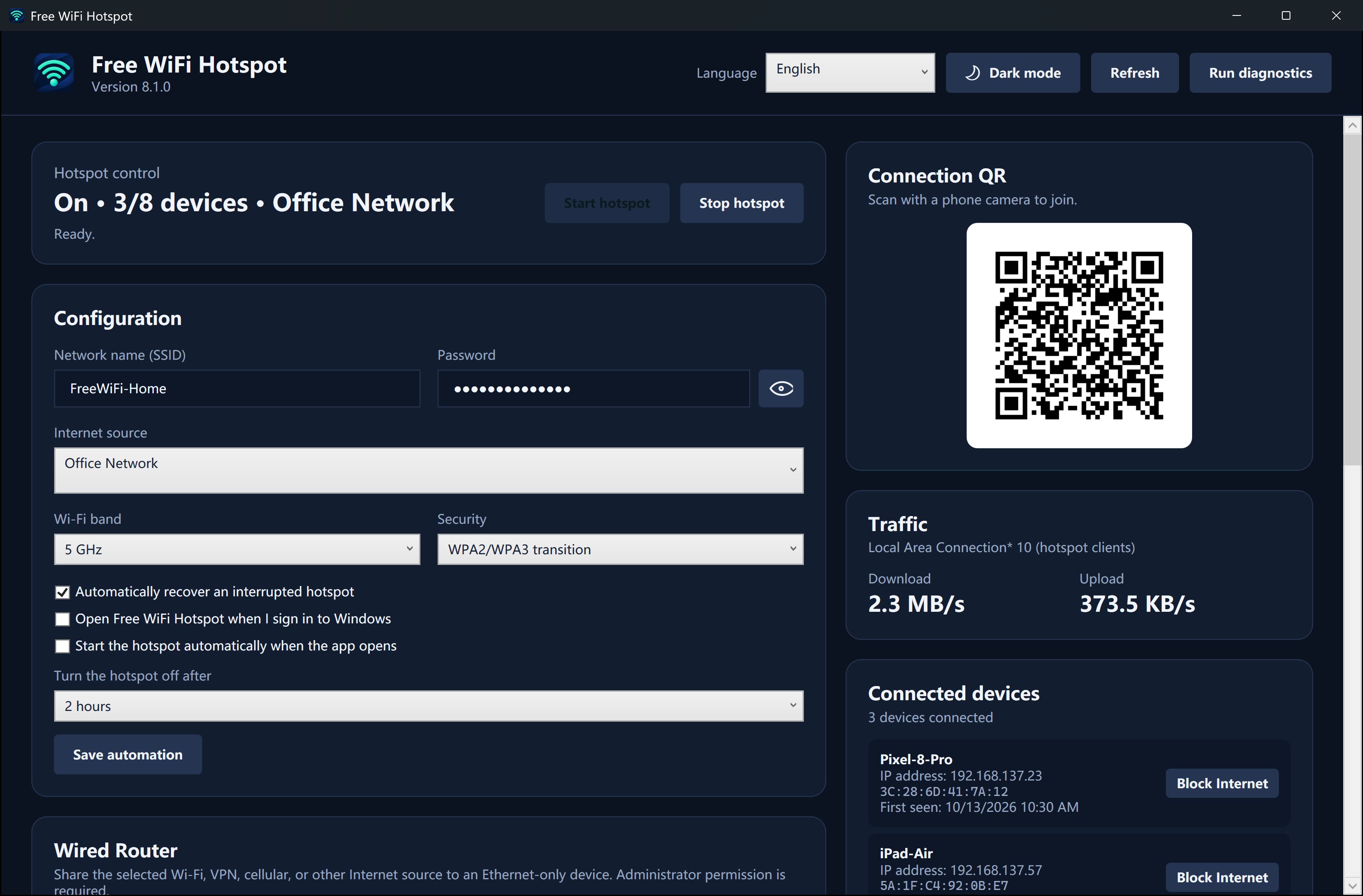Click the "3 devices connected" text
Screen dimensions: 1363x896
coord(930,717)
